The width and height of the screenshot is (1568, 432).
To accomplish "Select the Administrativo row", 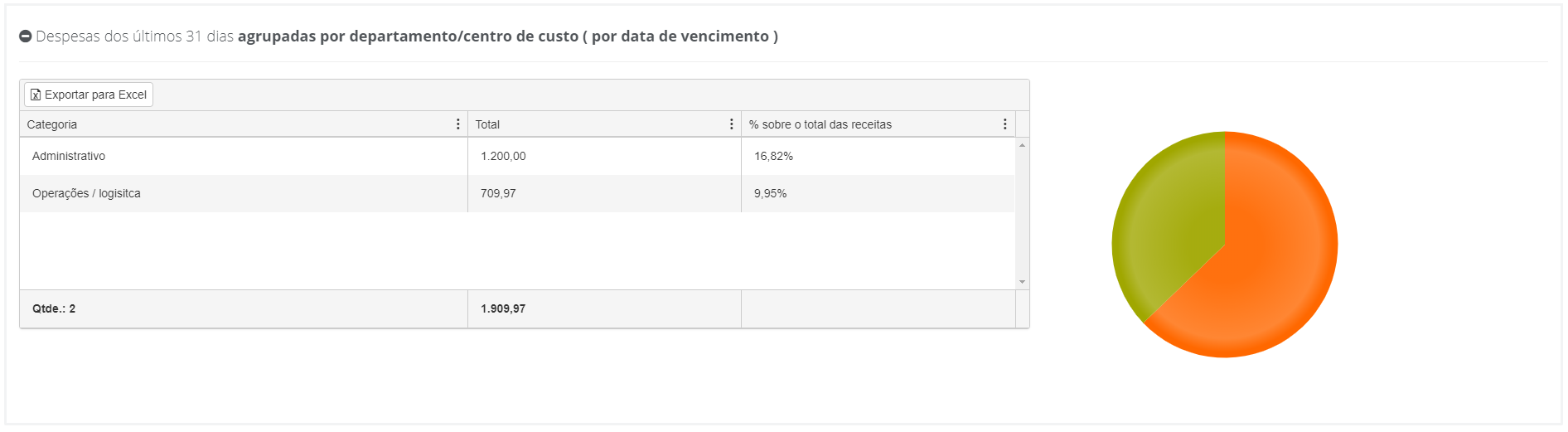I will coord(517,156).
